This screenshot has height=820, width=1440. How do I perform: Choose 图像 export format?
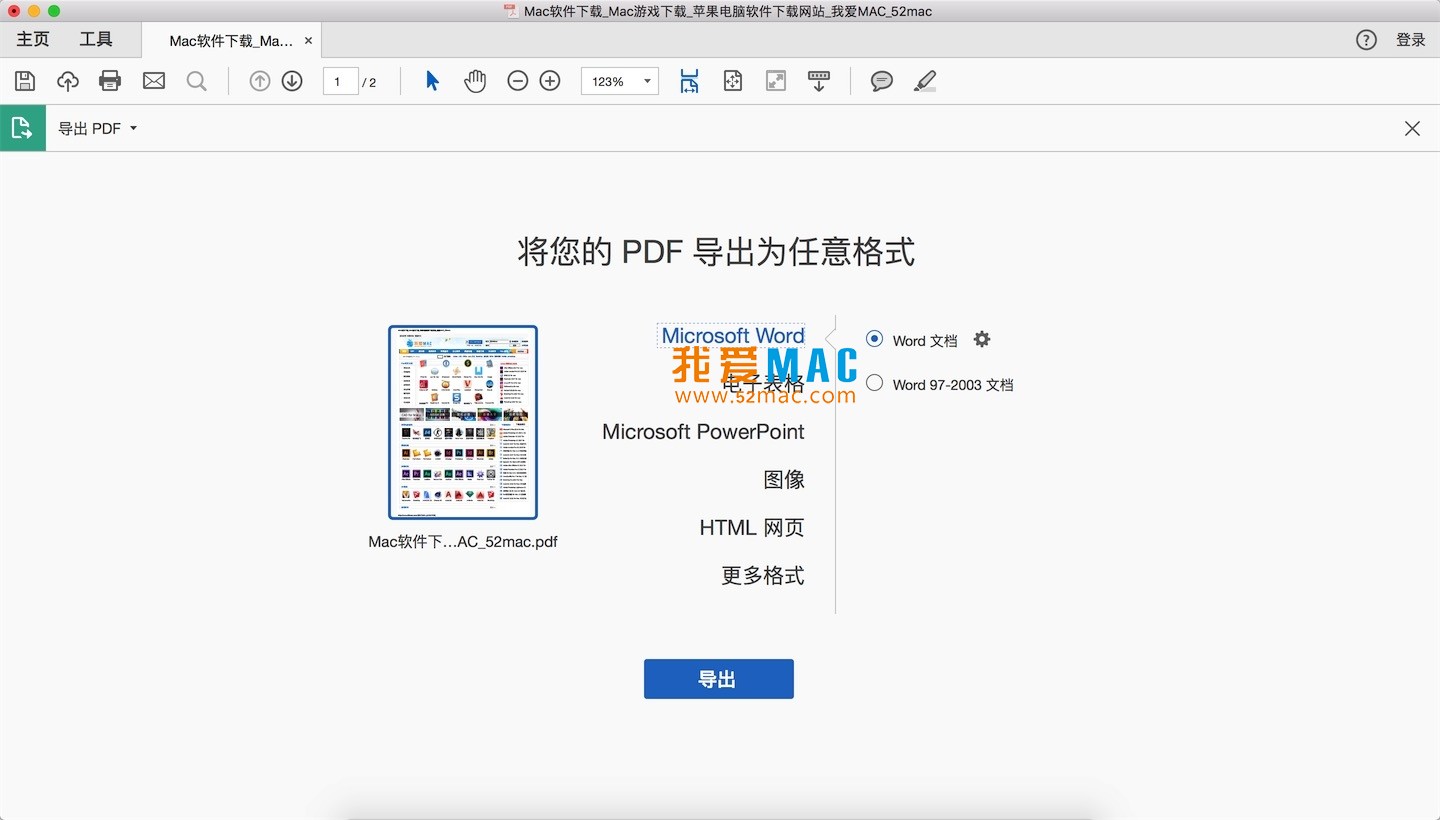784,480
